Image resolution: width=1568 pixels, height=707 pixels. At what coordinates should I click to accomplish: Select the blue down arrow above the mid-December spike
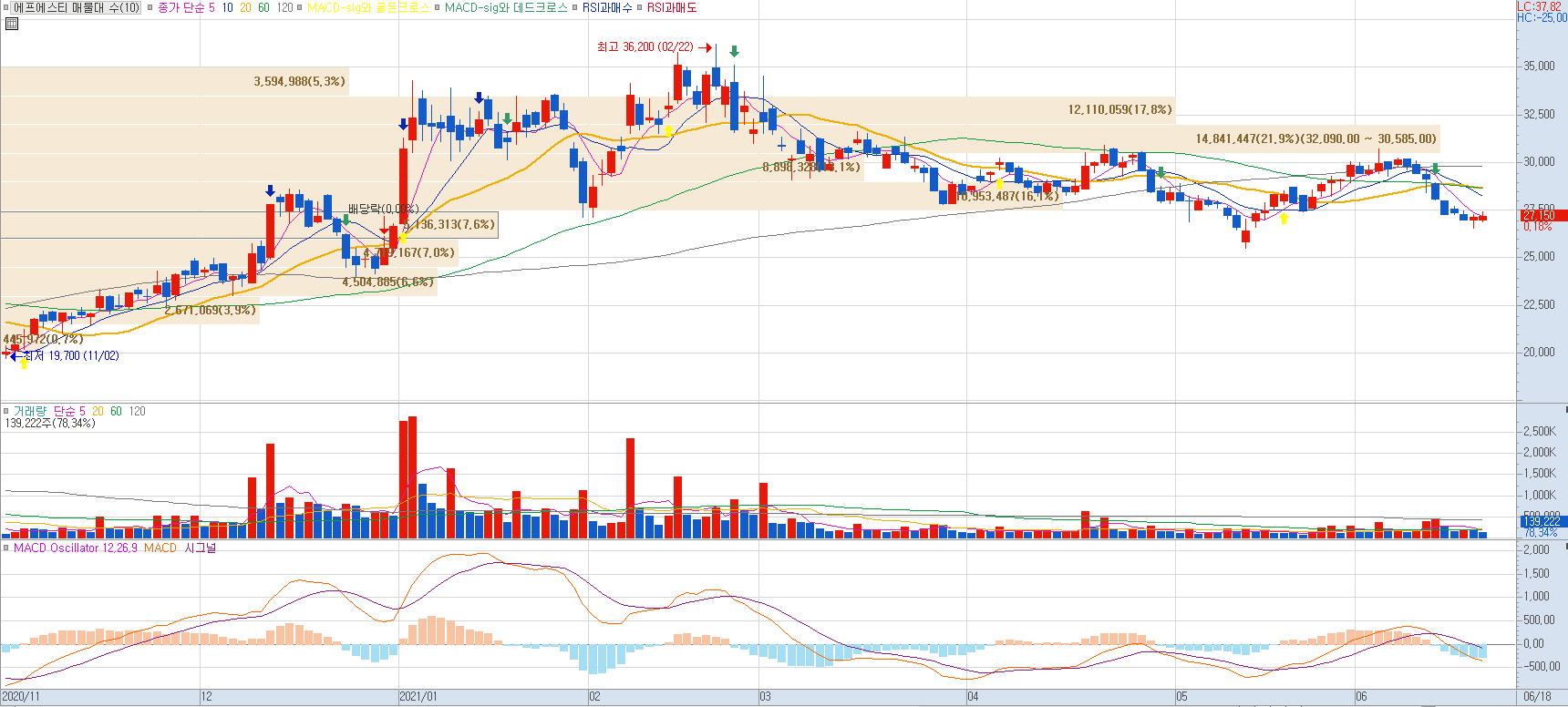[270, 190]
